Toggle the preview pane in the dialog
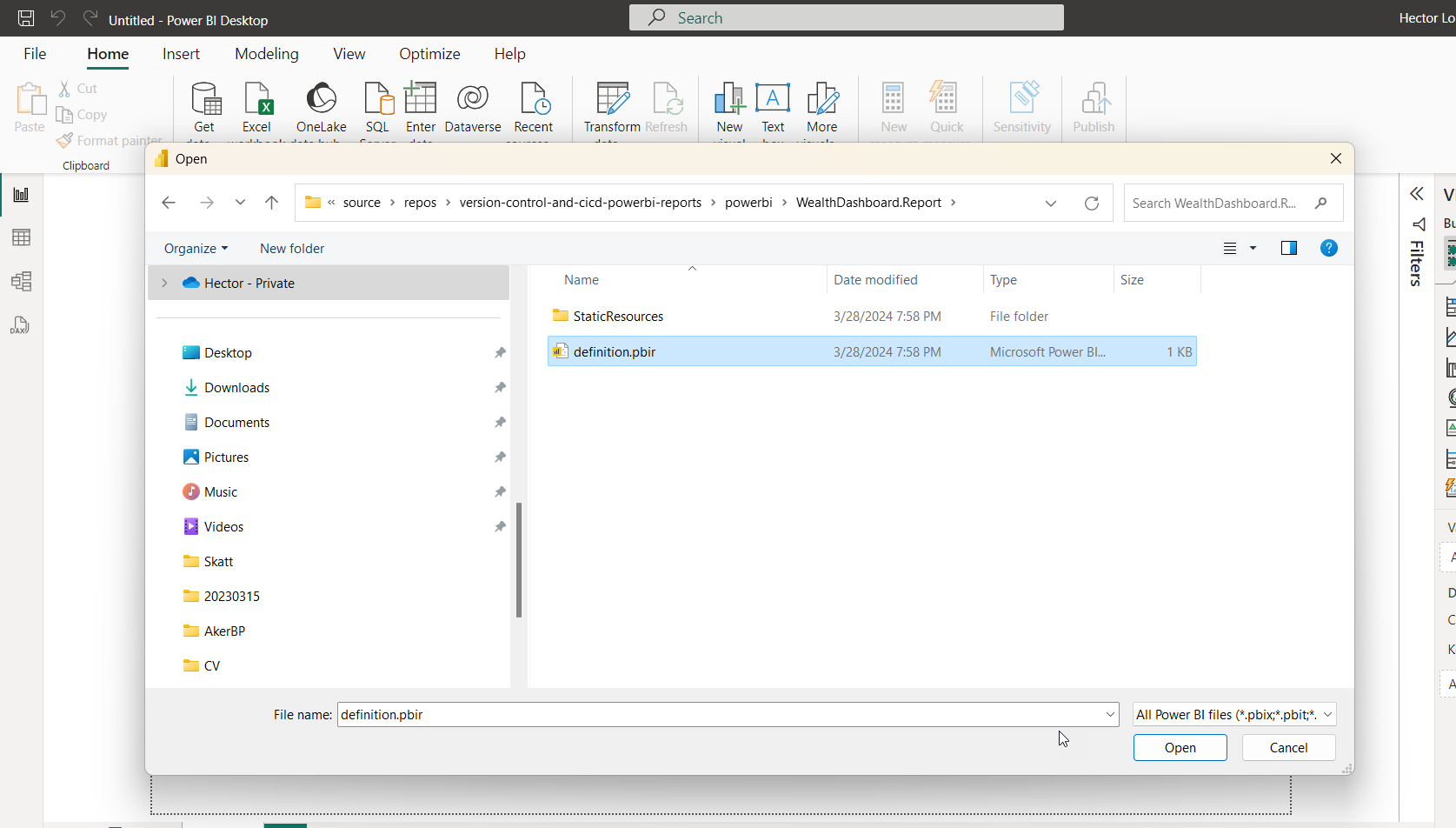The image size is (1456, 828). [x=1288, y=248]
